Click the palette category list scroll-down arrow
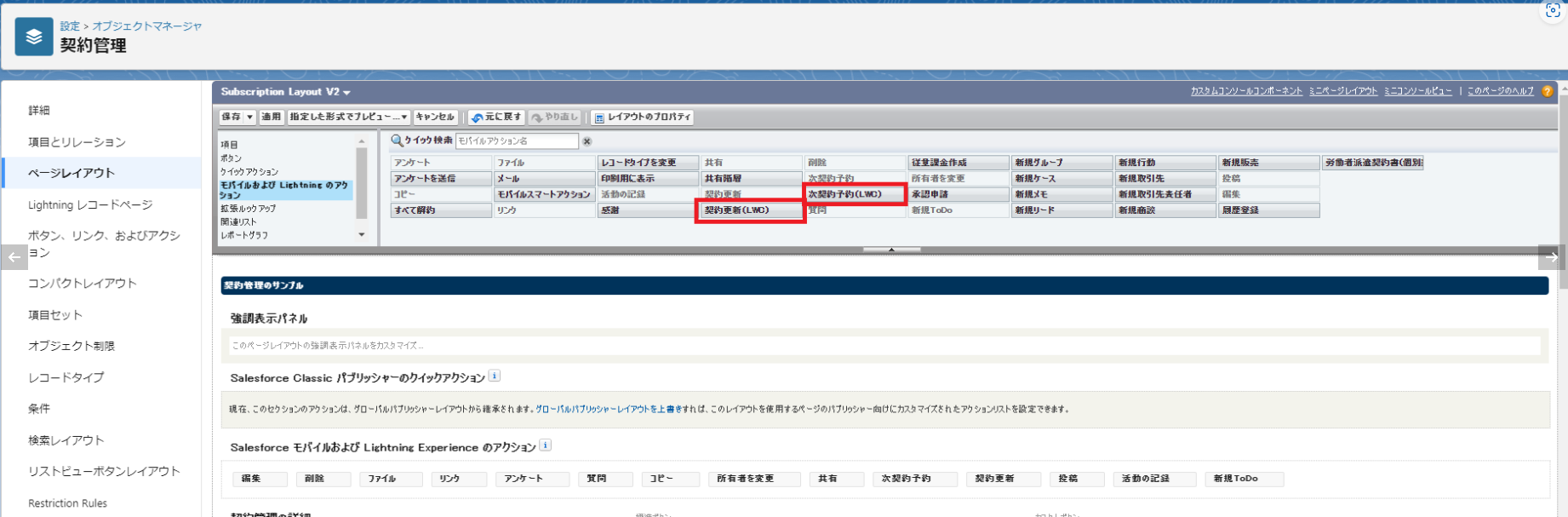Viewport: 1568px width, 517px height. [362, 235]
